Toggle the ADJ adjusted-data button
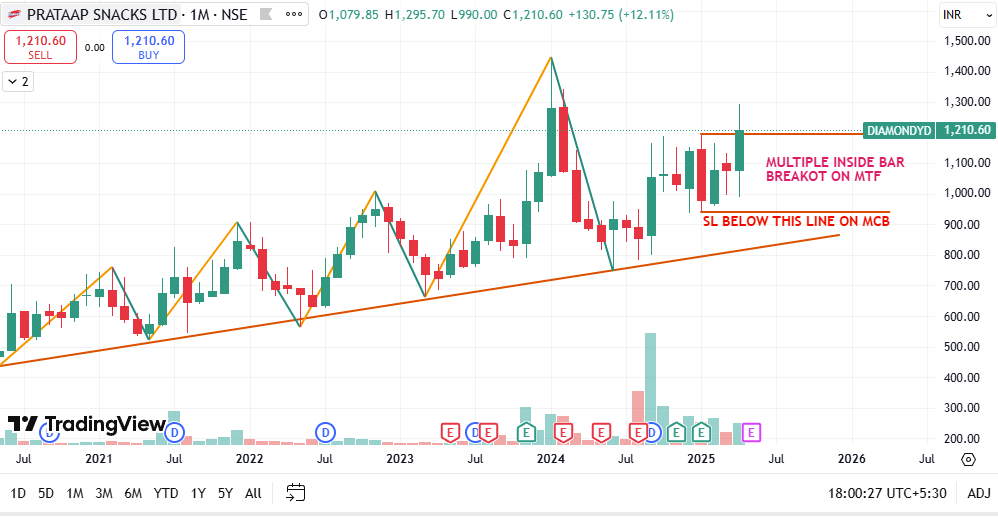The image size is (998, 517). coord(979,493)
